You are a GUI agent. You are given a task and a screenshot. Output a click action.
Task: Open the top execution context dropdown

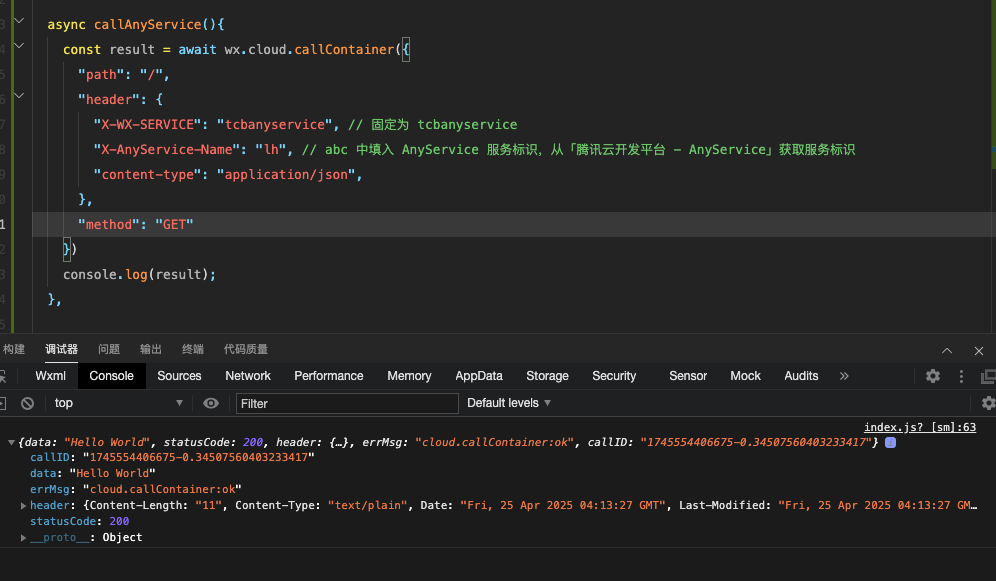tap(118, 403)
